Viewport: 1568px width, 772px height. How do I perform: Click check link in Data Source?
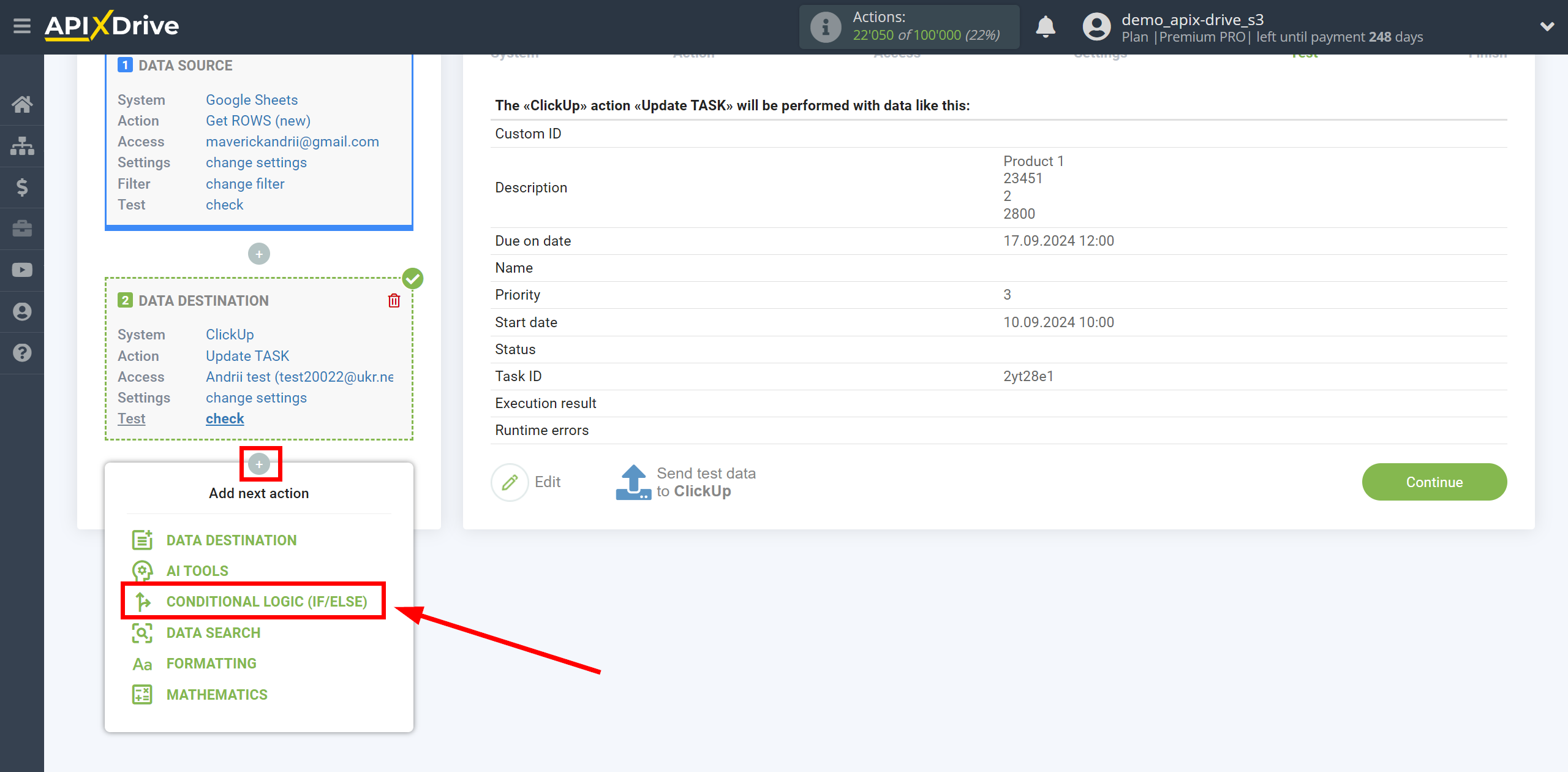tap(224, 205)
